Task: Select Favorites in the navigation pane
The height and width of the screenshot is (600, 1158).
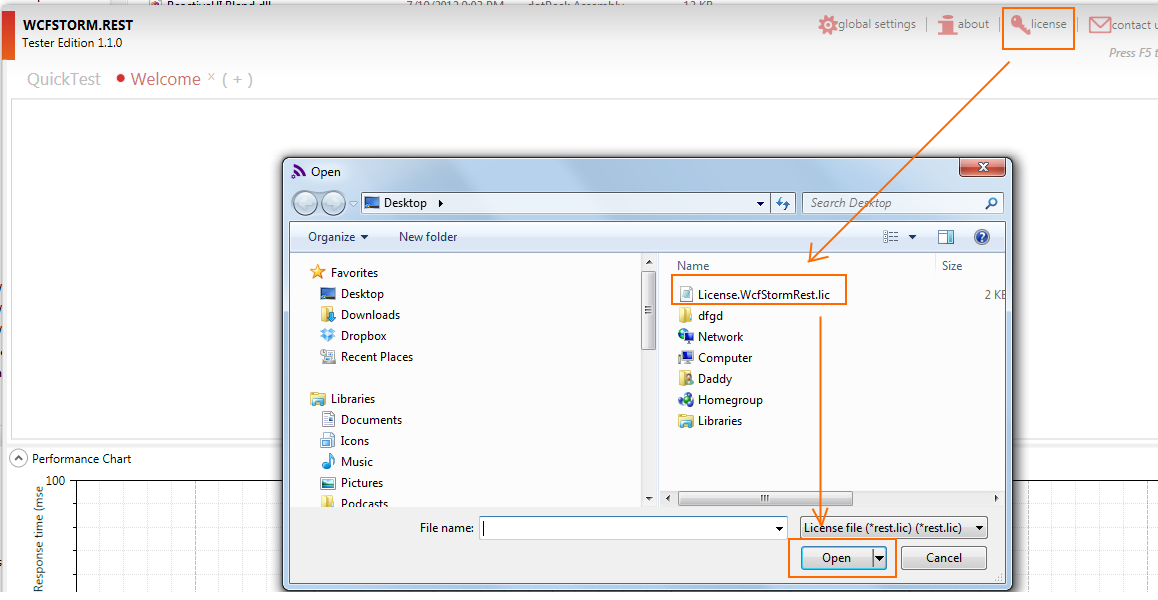Action: tap(354, 273)
